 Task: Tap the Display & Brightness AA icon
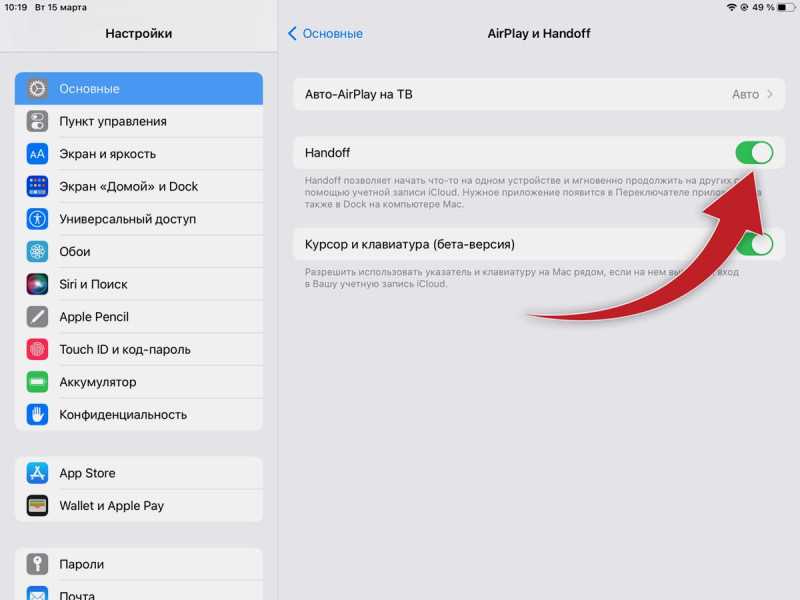click(37, 154)
